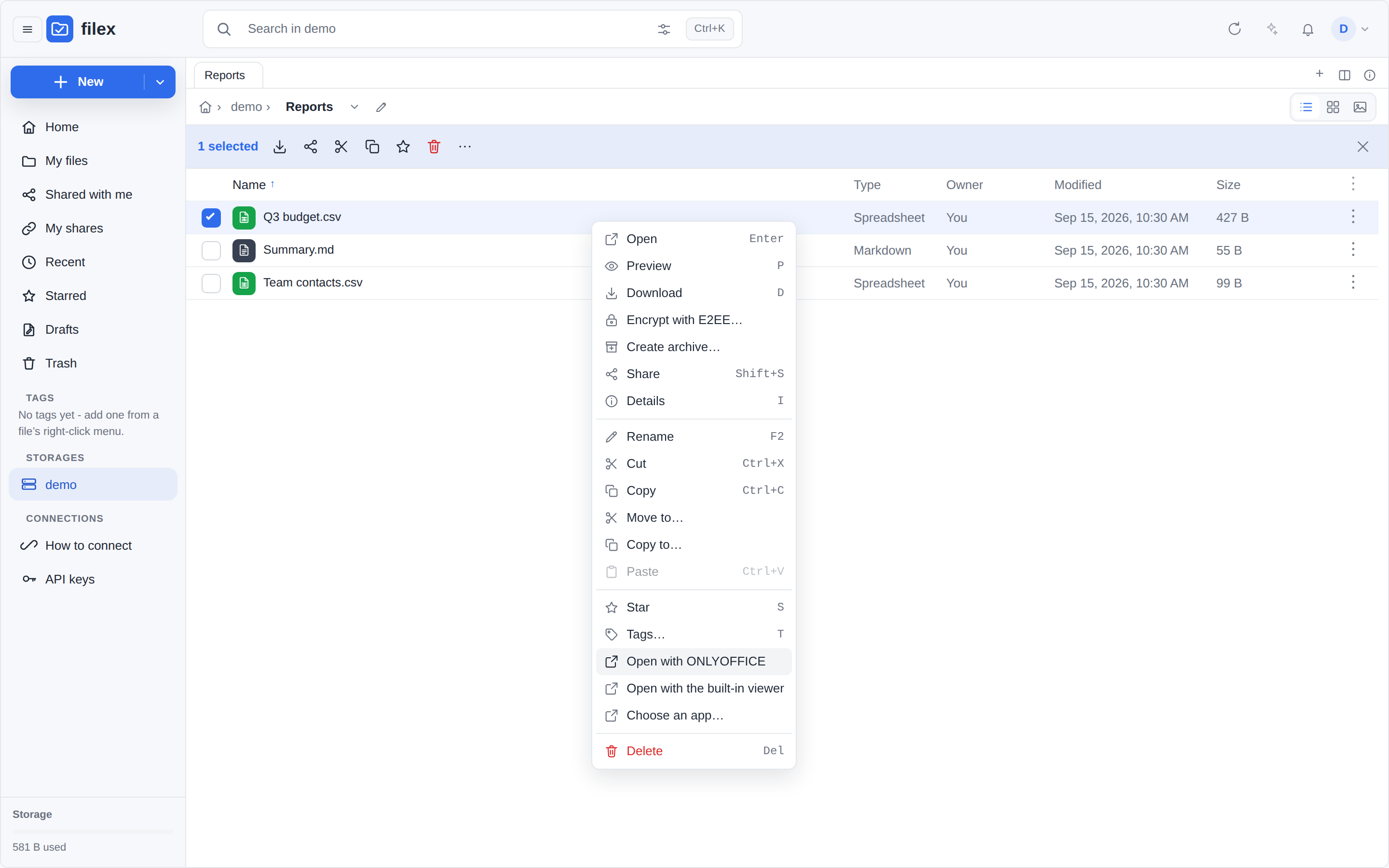The image size is (1389, 868).
Task: Open row menu for Summary.md
Action: (x=1353, y=250)
